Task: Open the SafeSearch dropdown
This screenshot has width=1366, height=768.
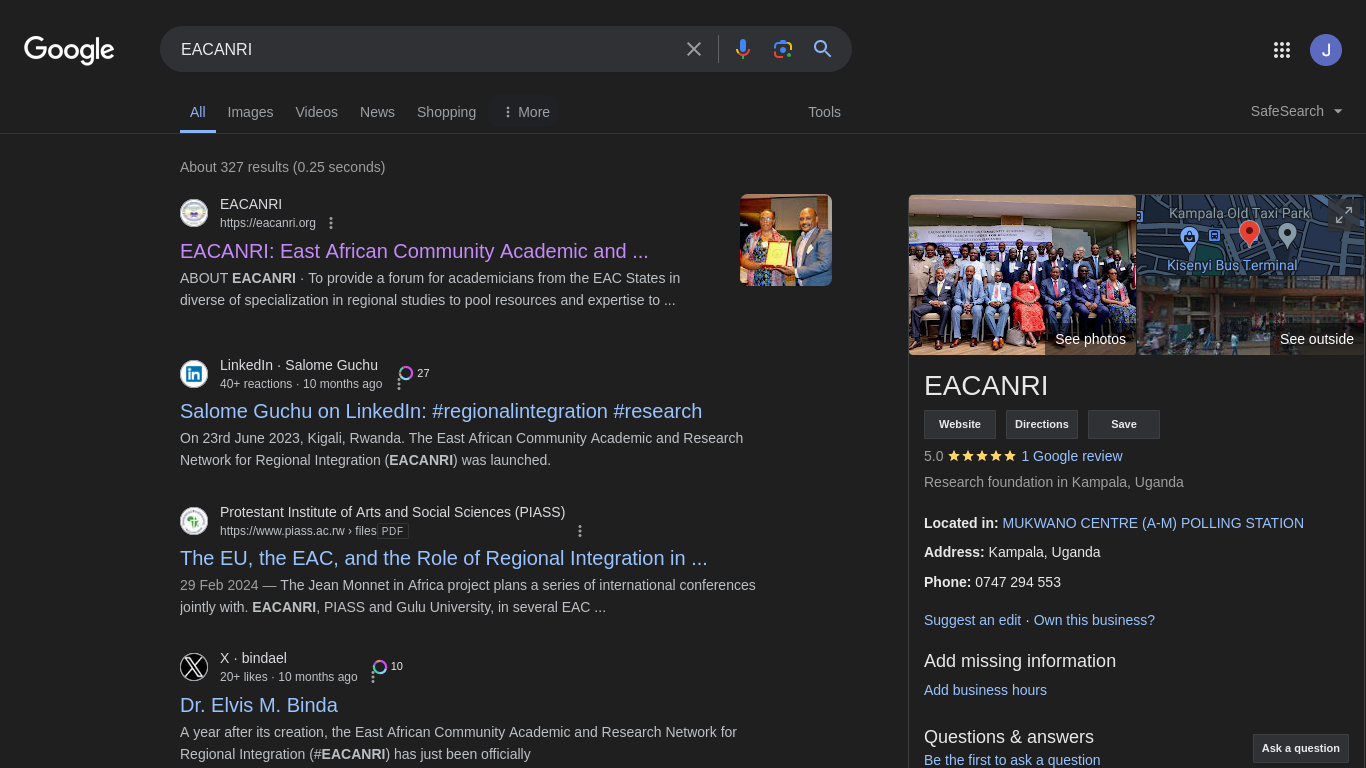Action: [1297, 111]
